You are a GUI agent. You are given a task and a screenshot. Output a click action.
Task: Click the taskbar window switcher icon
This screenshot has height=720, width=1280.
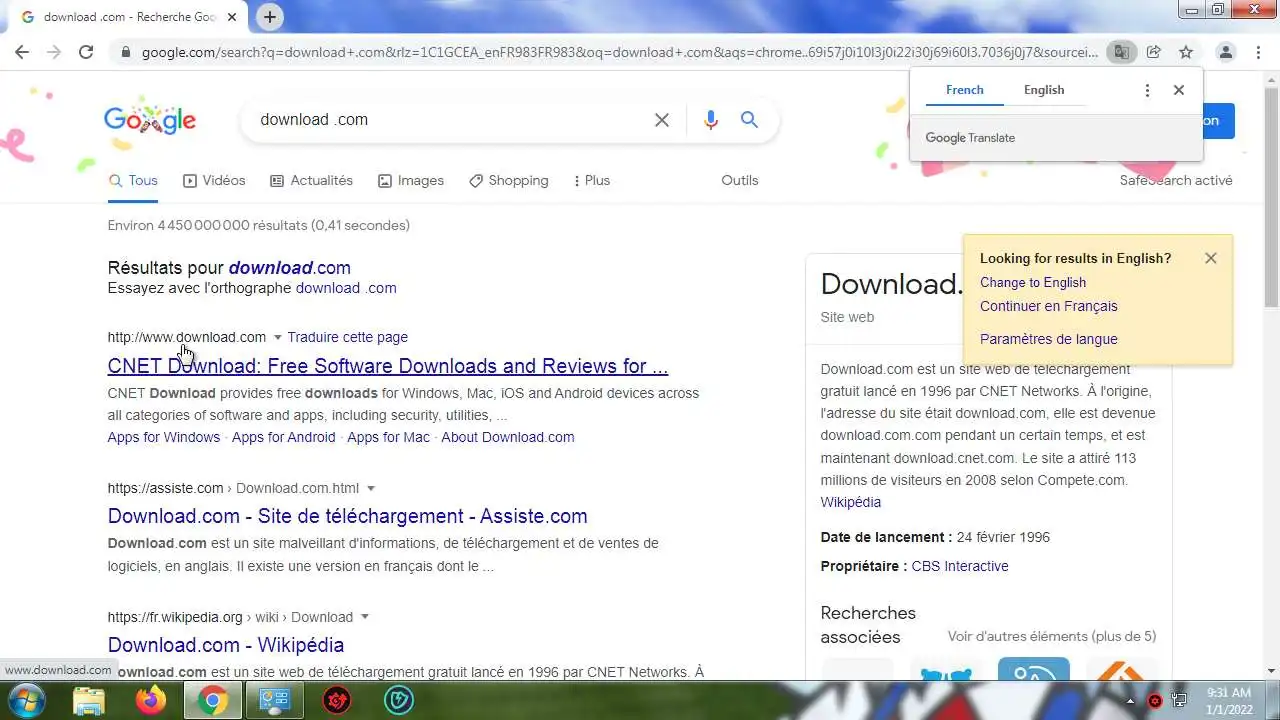pyautogui.click(x=274, y=701)
